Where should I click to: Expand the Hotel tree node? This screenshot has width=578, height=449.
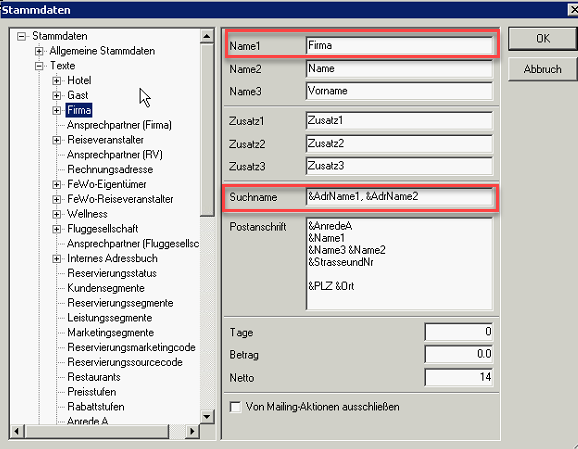coord(56,80)
